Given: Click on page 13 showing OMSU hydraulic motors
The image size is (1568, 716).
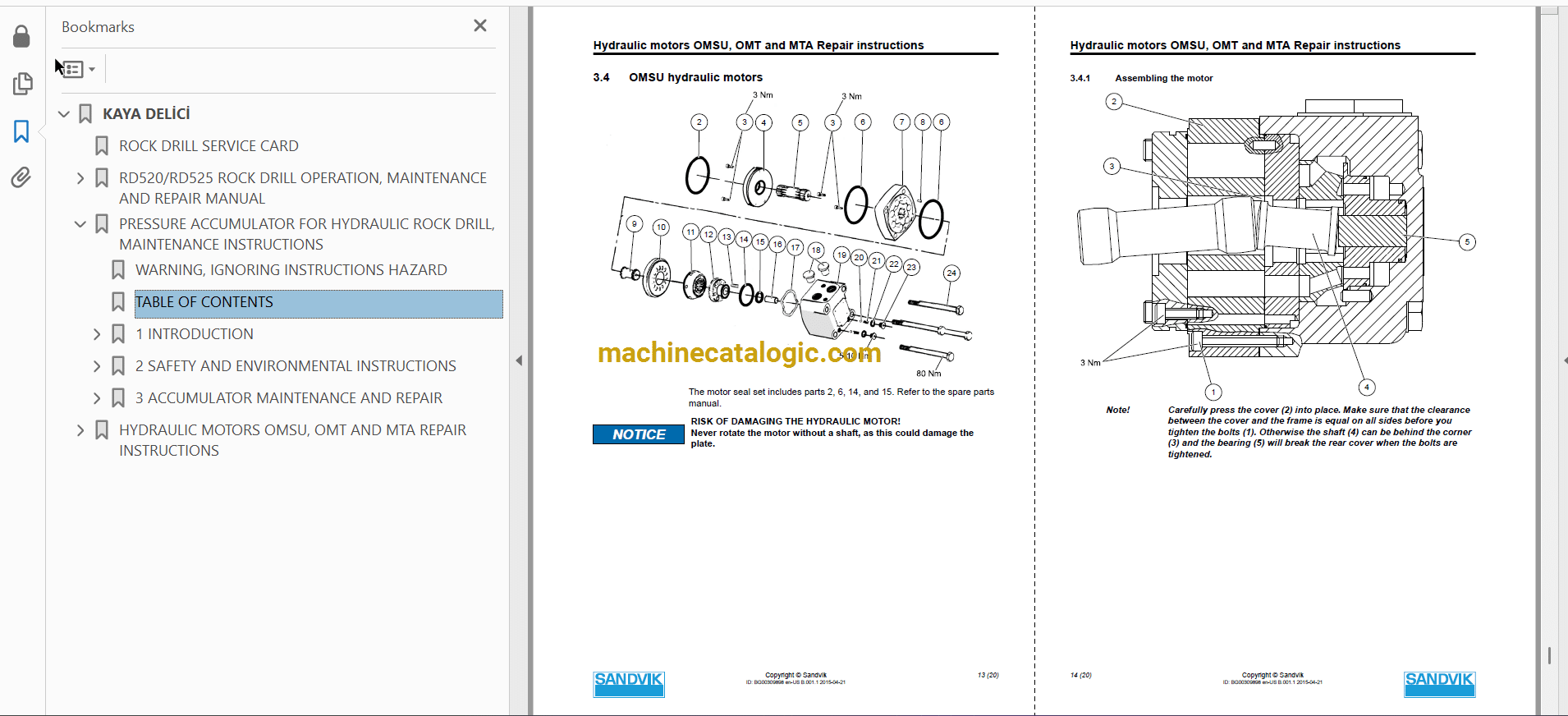Looking at the screenshot, I should click(784, 361).
